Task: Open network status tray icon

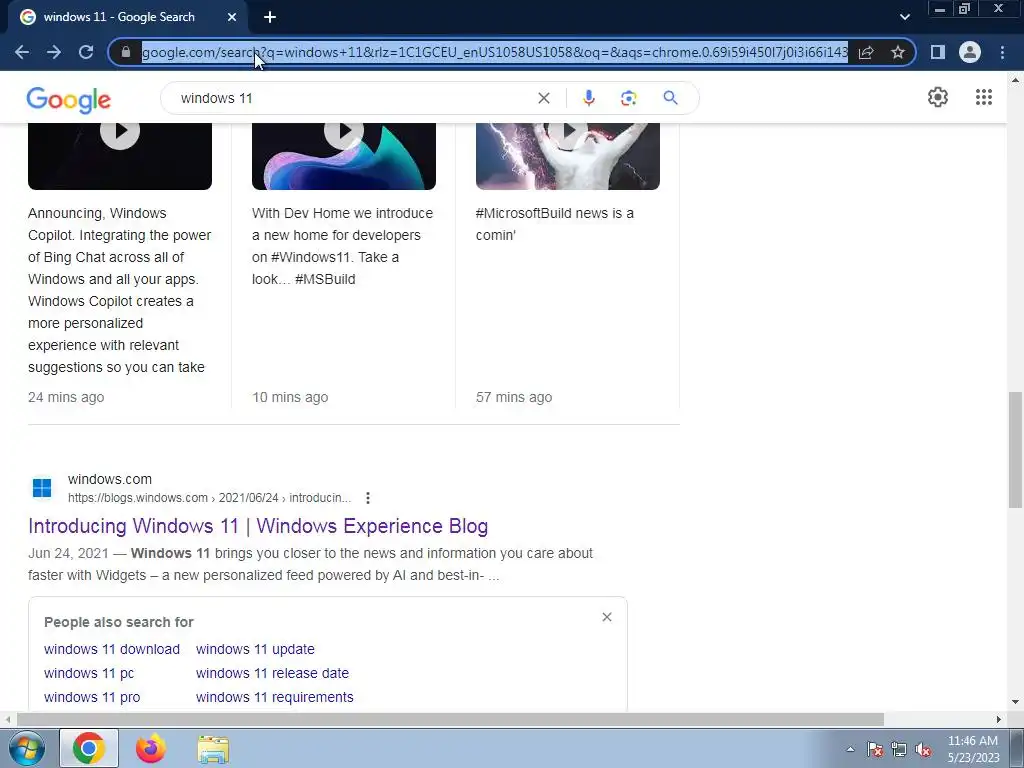Action: [899, 750]
